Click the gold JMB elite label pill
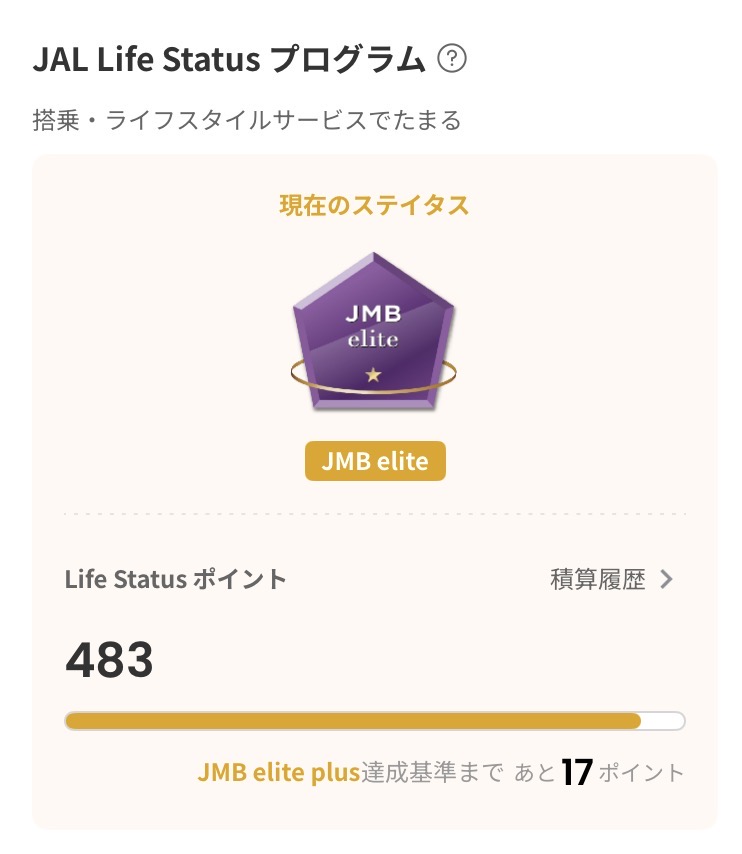 tap(374, 461)
